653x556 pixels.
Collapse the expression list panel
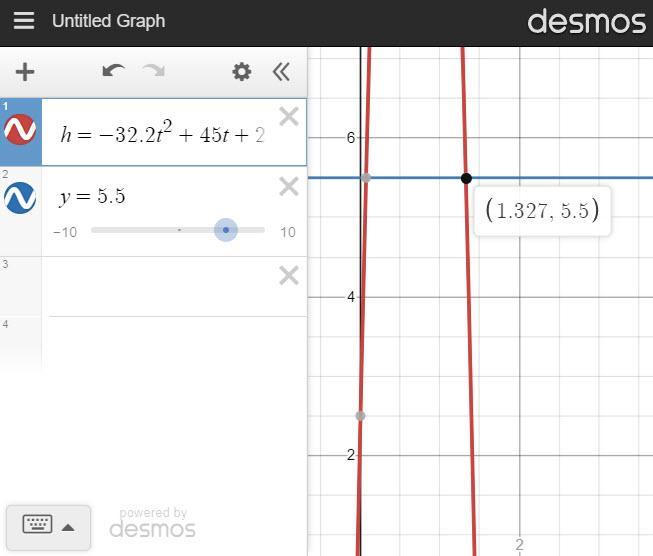click(x=281, y=72)
